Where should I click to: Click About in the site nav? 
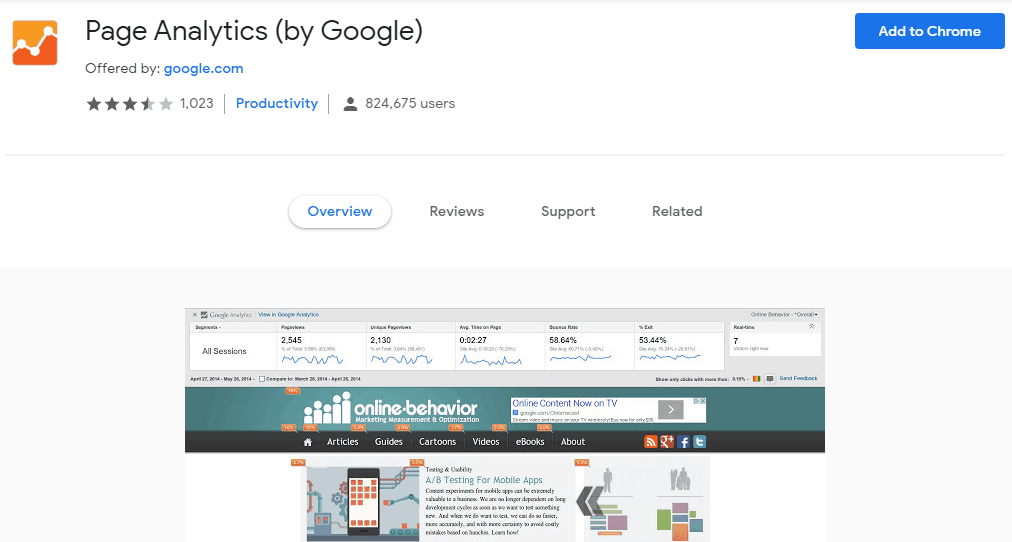click(572, 442)
